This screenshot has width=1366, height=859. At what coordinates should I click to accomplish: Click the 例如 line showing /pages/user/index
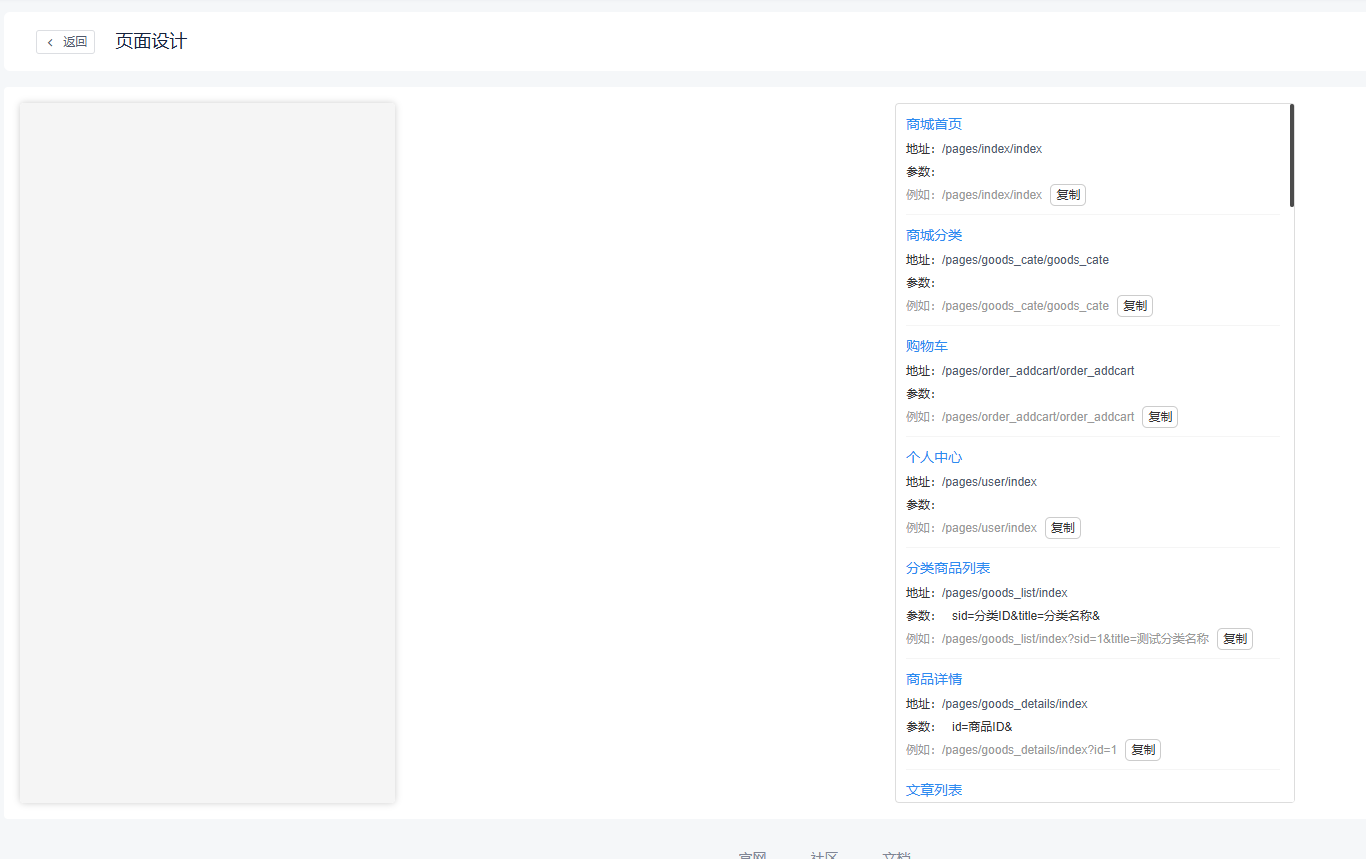(x=971, y=528)
